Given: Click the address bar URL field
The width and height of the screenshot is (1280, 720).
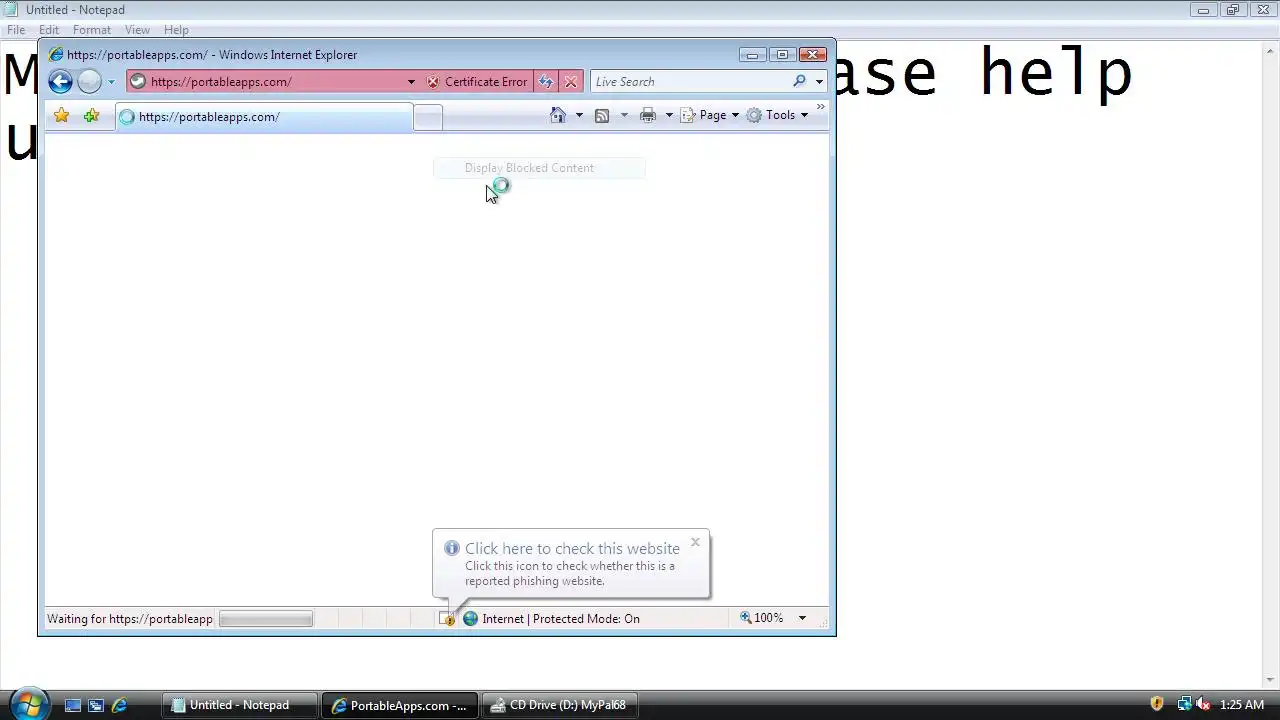Looking at the screenshot, I should [x=265, y=82].
